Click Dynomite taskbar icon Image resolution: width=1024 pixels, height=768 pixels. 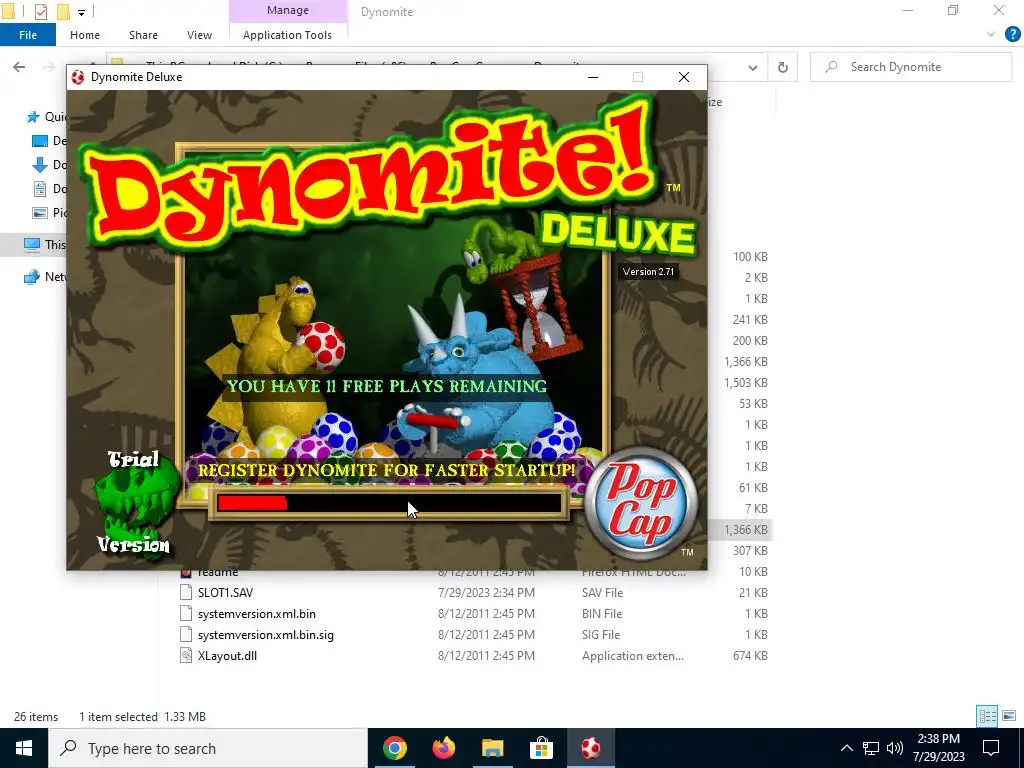pos(590,748)
